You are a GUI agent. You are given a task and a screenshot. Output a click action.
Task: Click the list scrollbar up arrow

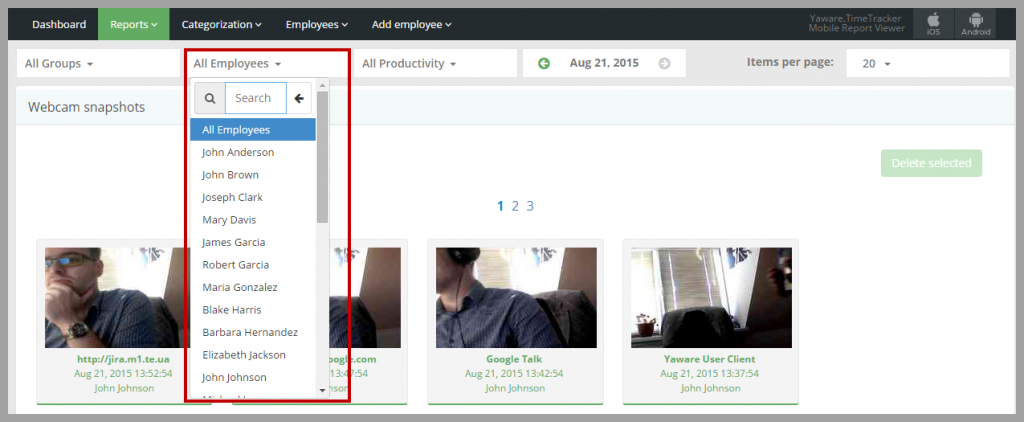[322, 85]
